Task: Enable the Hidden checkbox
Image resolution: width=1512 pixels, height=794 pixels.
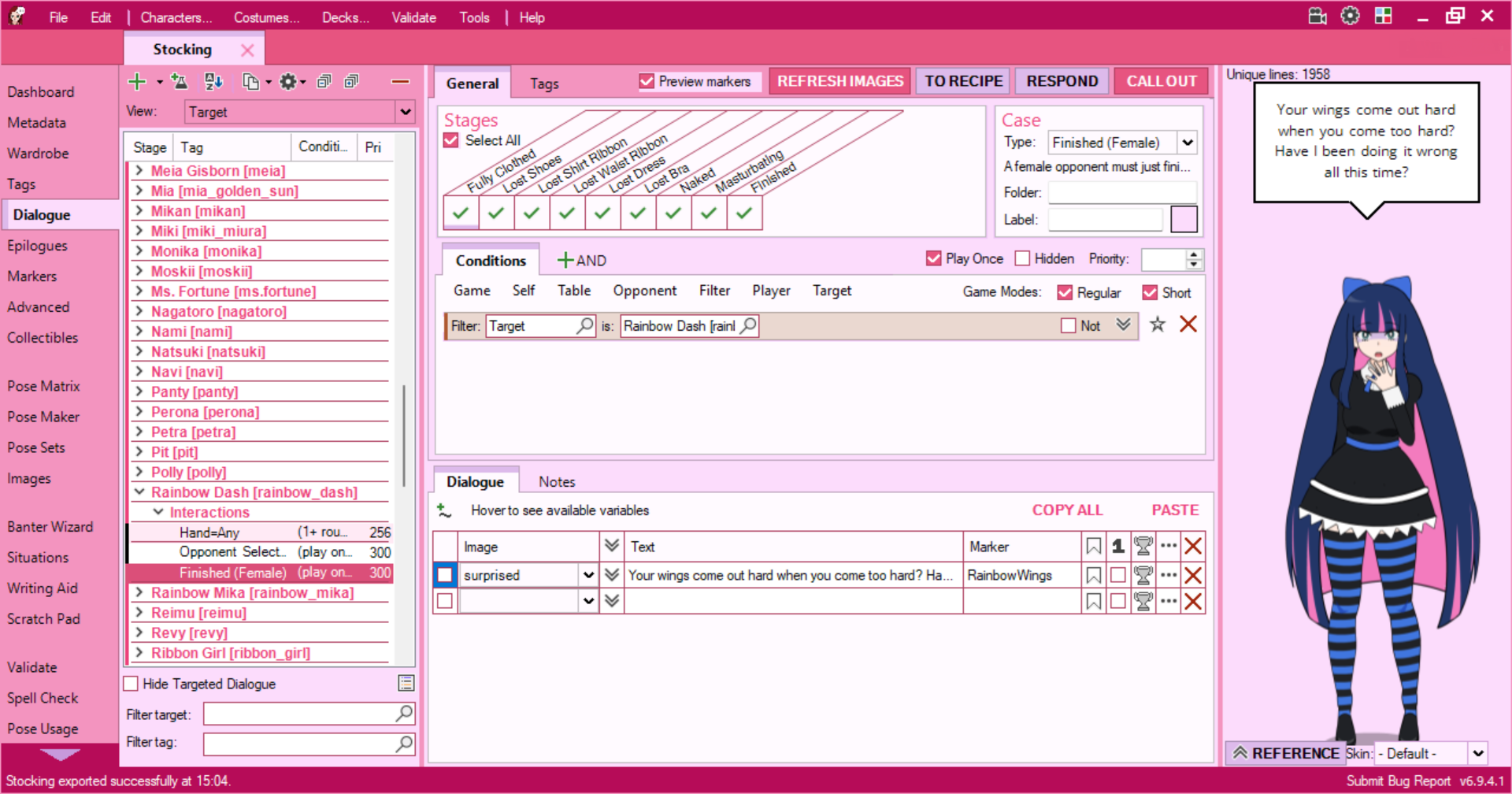Action: [x=1023, y=258]
